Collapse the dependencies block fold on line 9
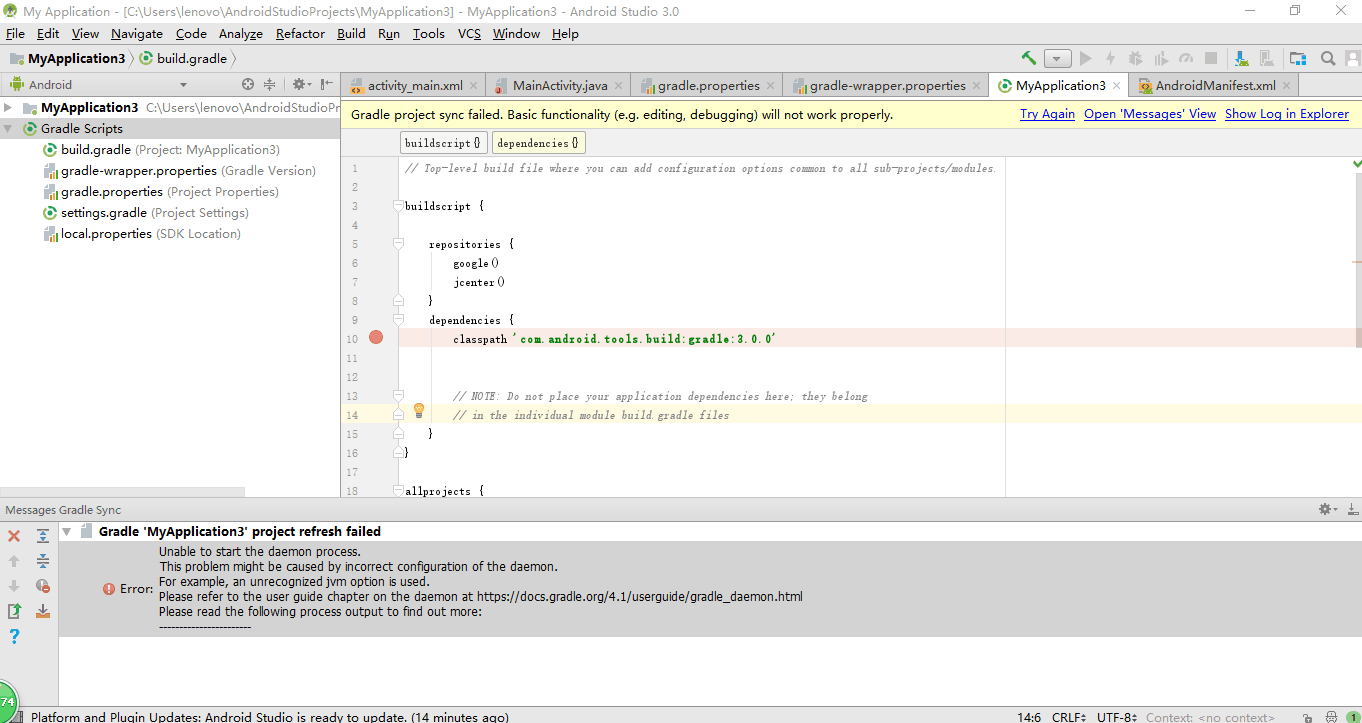 398,321
